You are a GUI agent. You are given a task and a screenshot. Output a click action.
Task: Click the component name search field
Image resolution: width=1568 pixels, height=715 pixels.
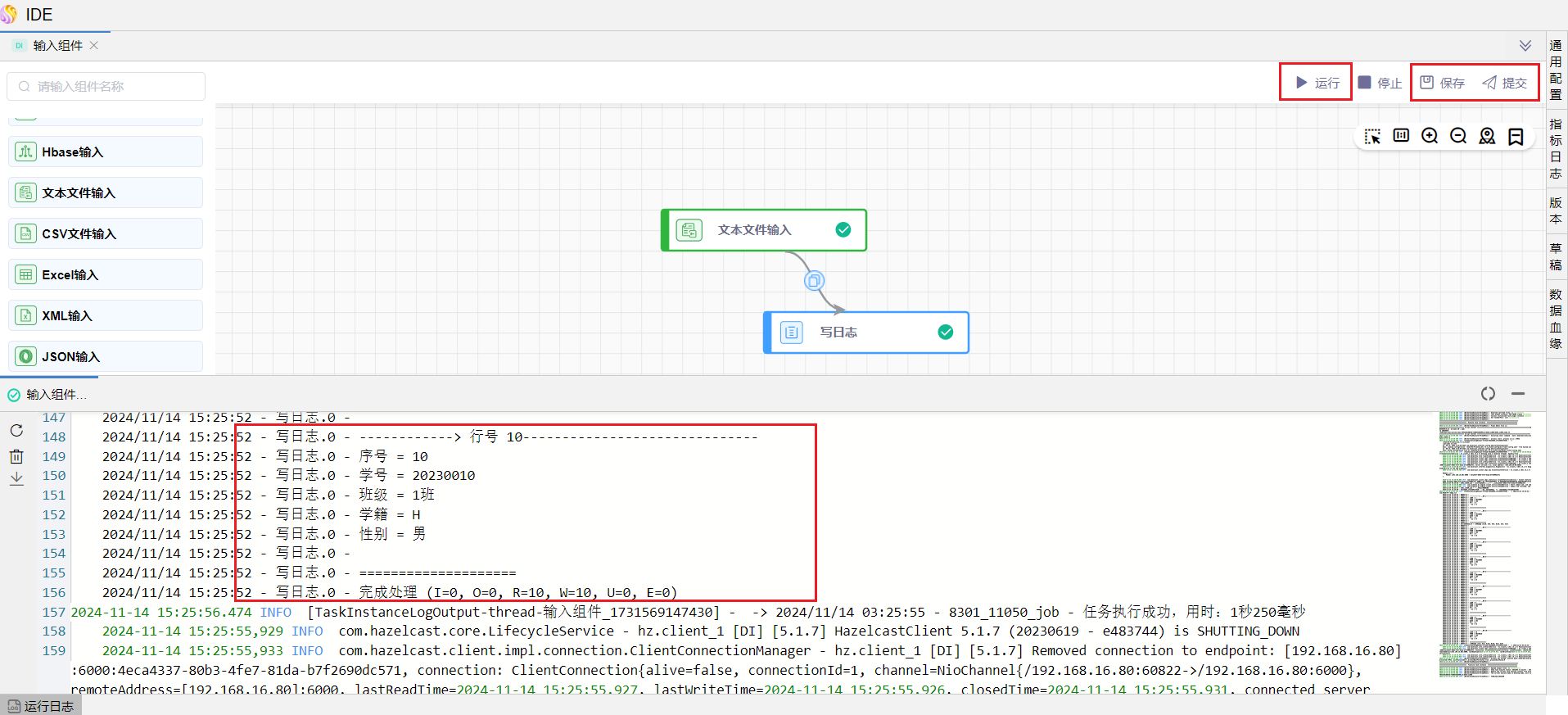click(106, 86)
